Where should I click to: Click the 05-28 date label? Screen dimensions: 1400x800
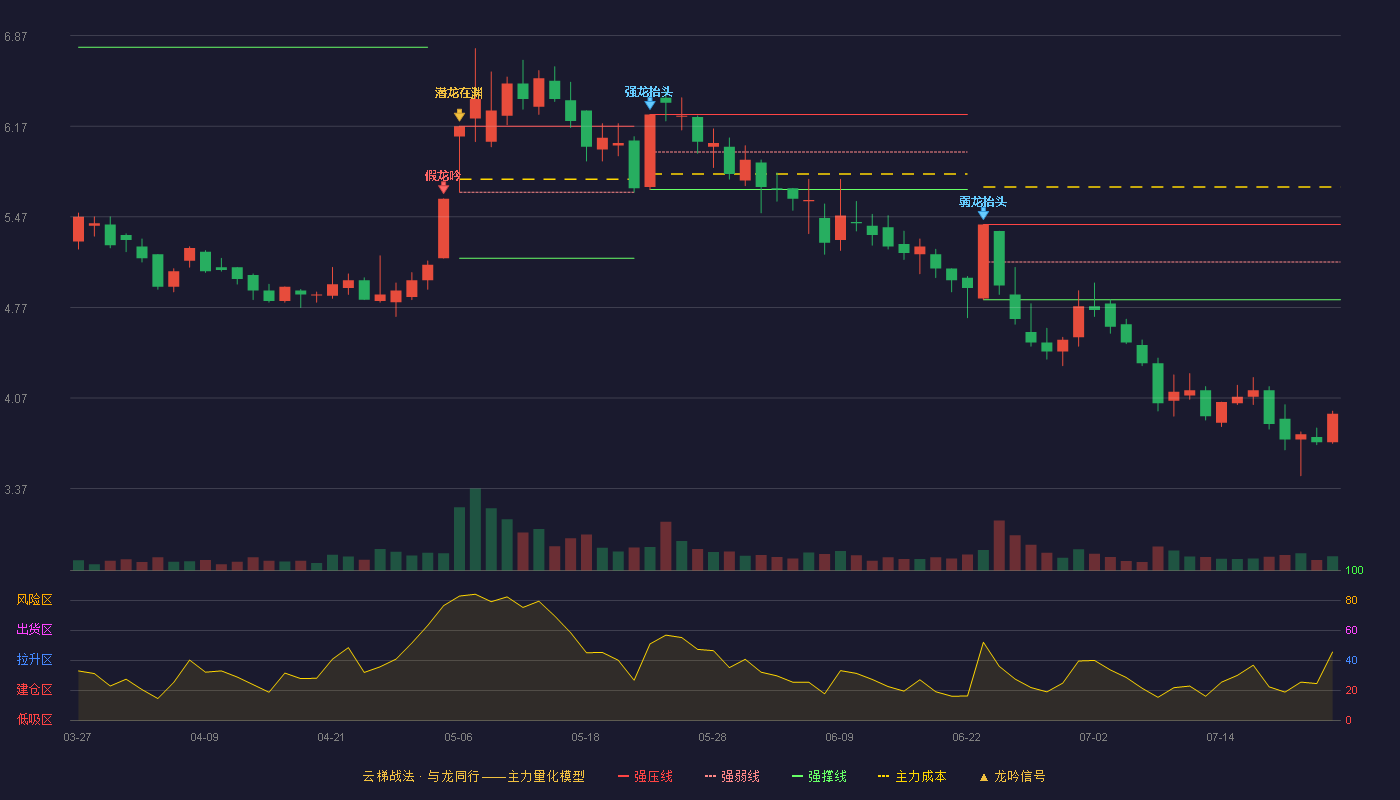point(712,737)
